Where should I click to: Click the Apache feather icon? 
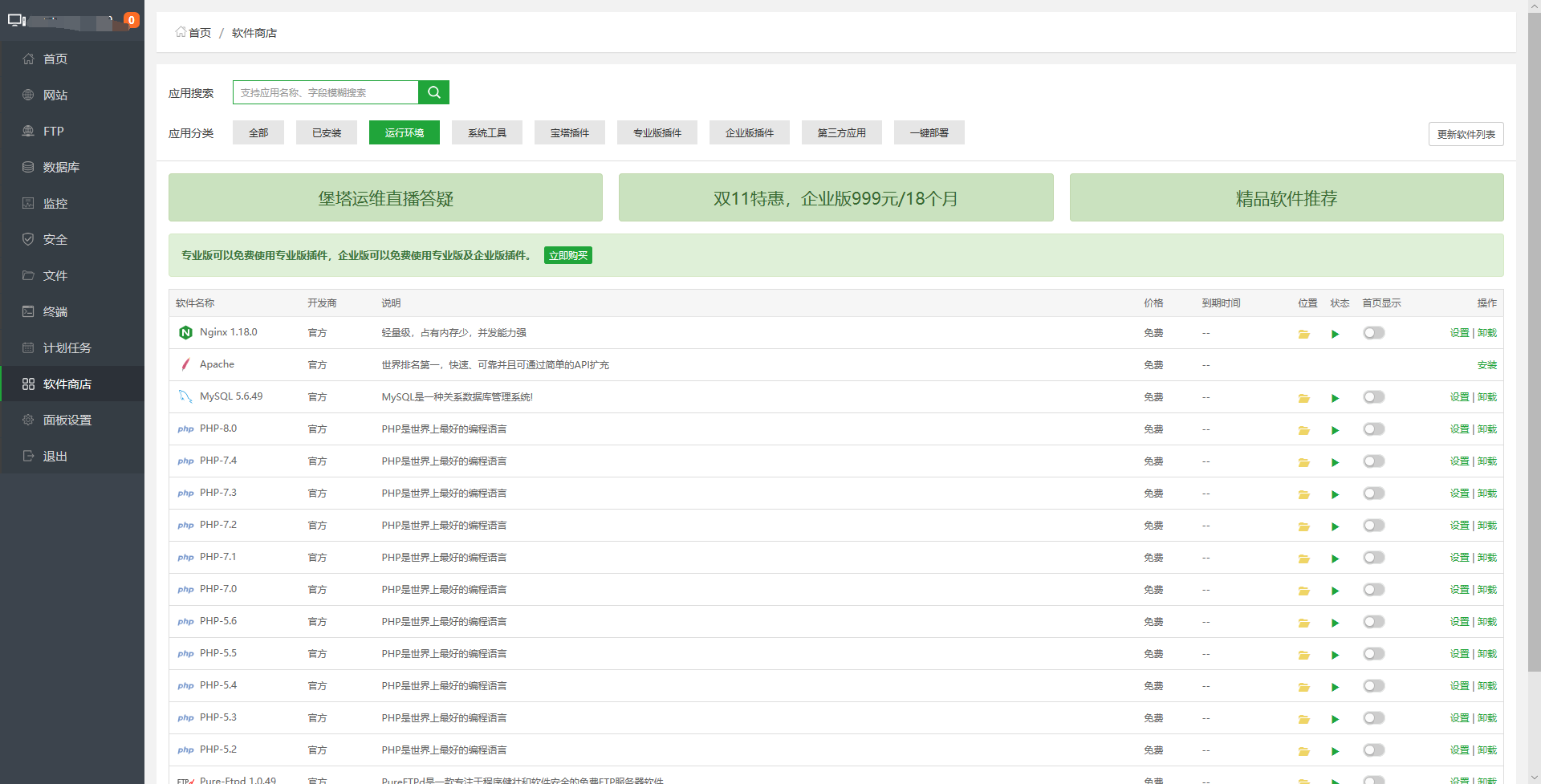tap(185, 364)
